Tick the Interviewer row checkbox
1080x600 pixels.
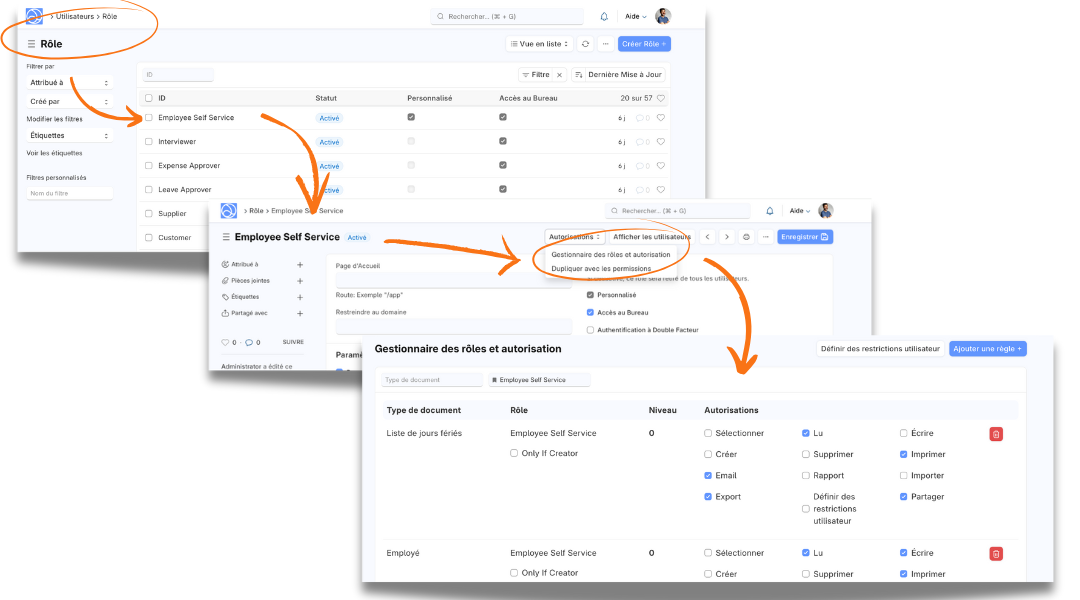149,142
